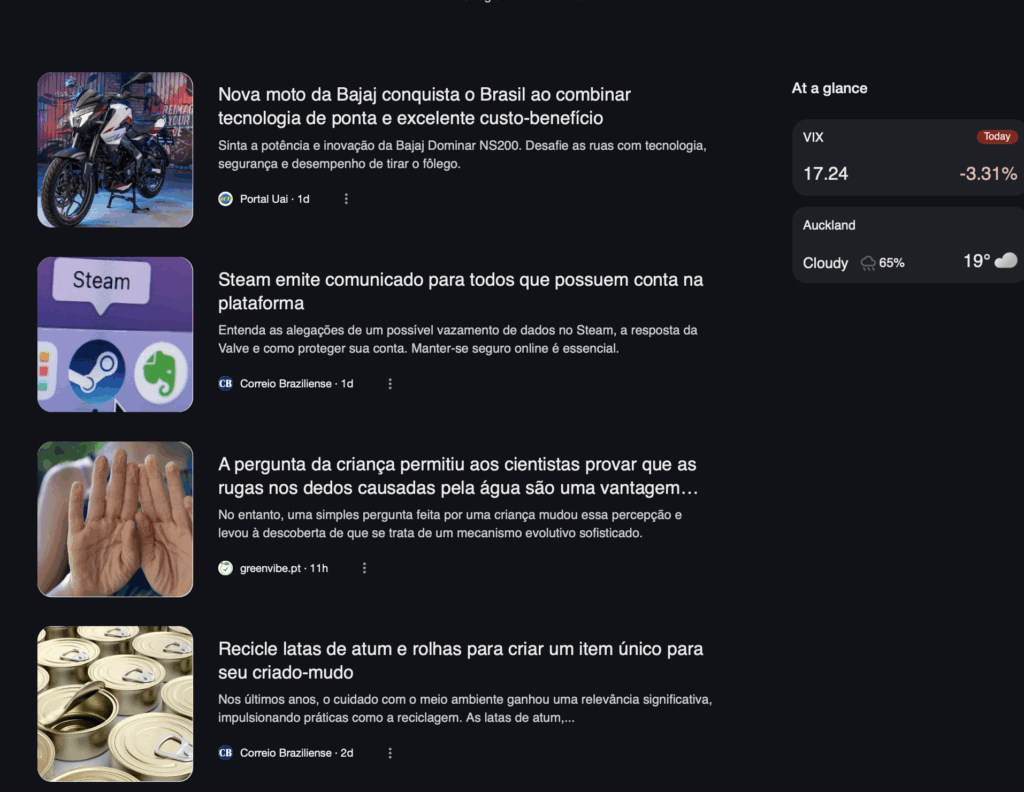This screenshot has height=792, width=1024.
Task: Click Correio Braziliense logo on tuna can article
Action: [x=225, y=753]
